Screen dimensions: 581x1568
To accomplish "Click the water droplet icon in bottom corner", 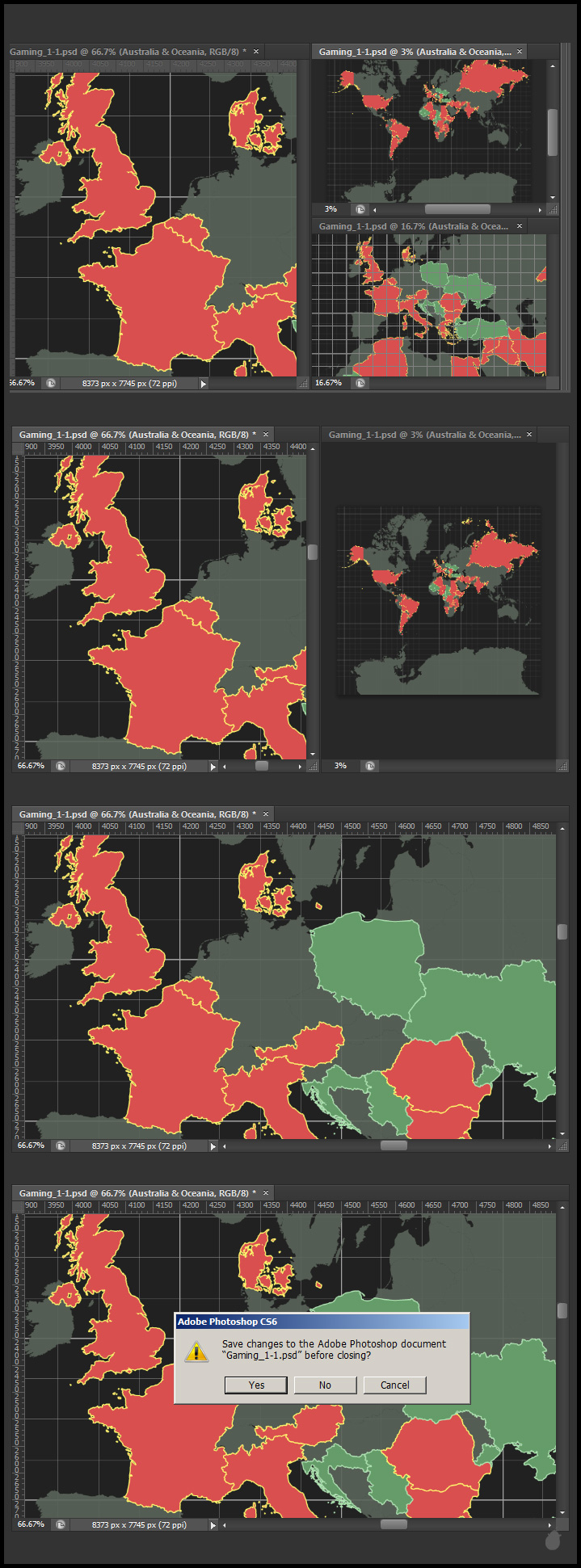I will (x=553, y=1541).
